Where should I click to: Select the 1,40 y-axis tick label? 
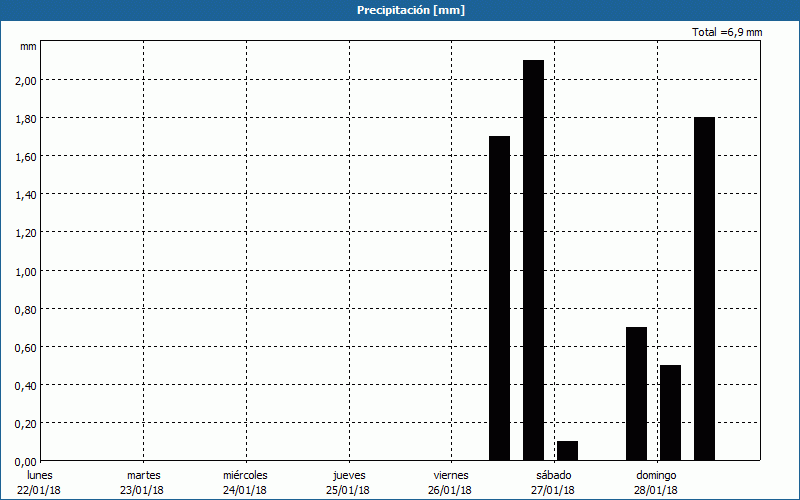tap(26, 194)
